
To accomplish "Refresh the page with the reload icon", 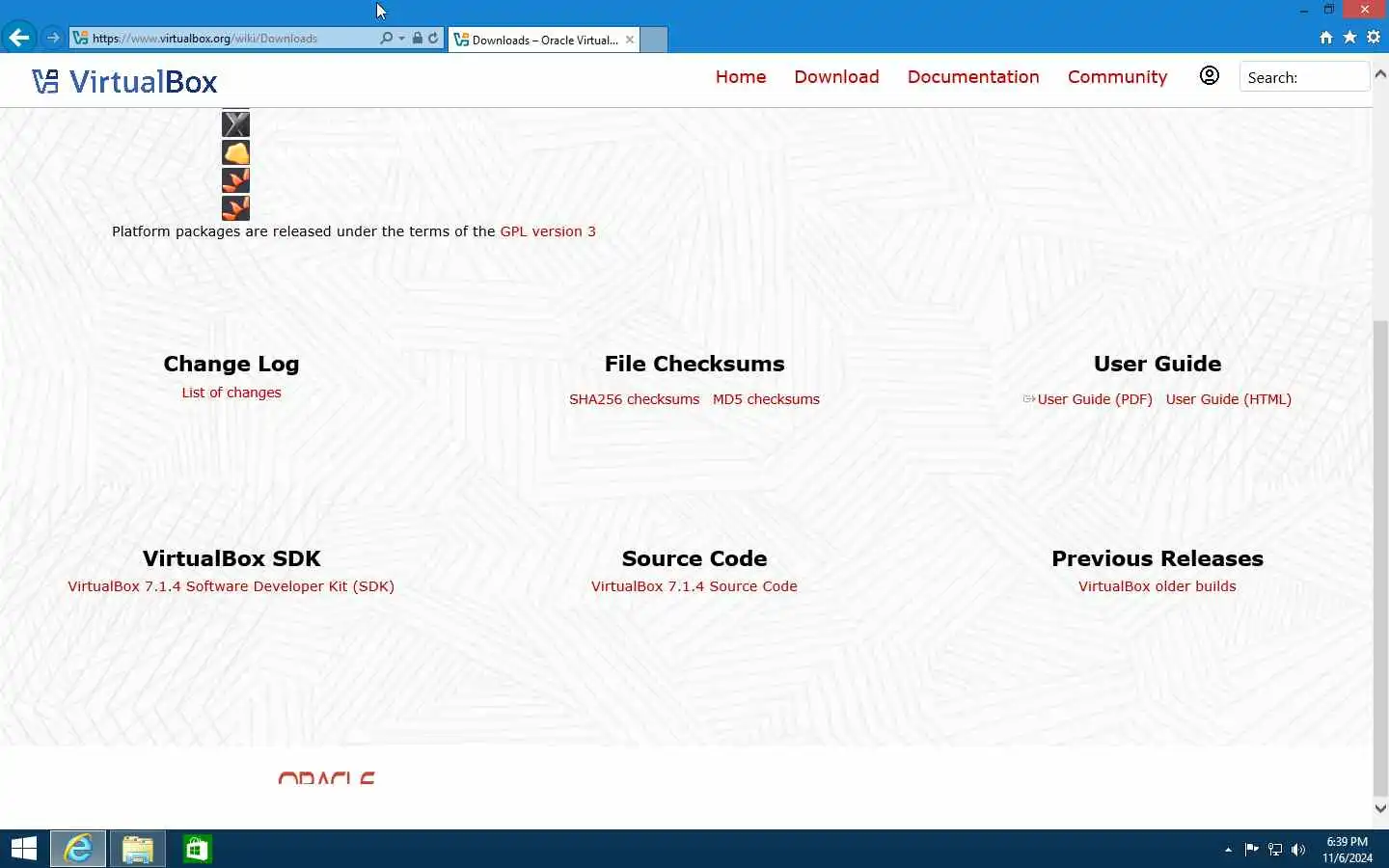I will [x=433, y=39].
